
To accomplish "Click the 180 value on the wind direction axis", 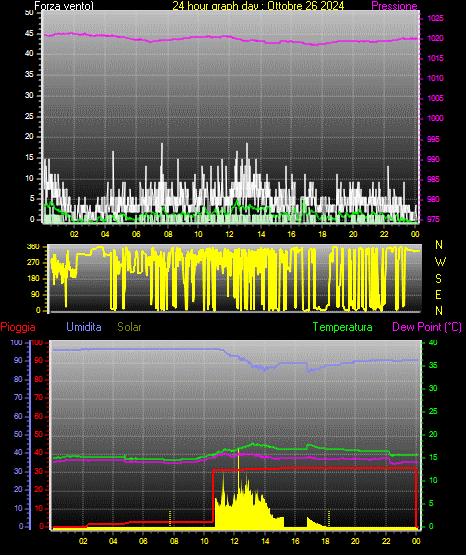I will [33, 279].
